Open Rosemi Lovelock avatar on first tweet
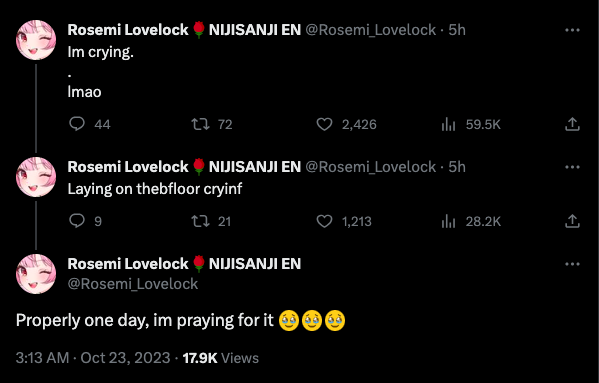 [x=36, y=40]
